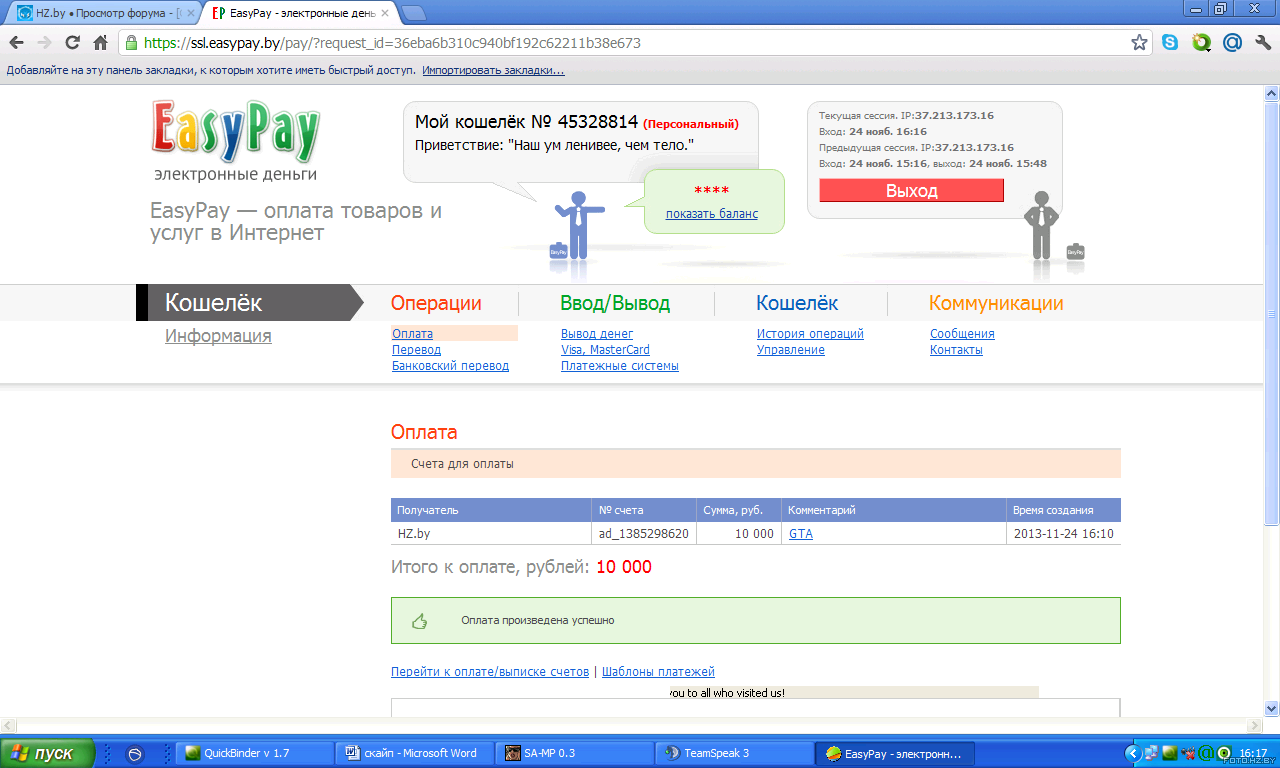The image size is (1280, 768).
Task: Open the Сообщения link
Action: click(962, 334)
